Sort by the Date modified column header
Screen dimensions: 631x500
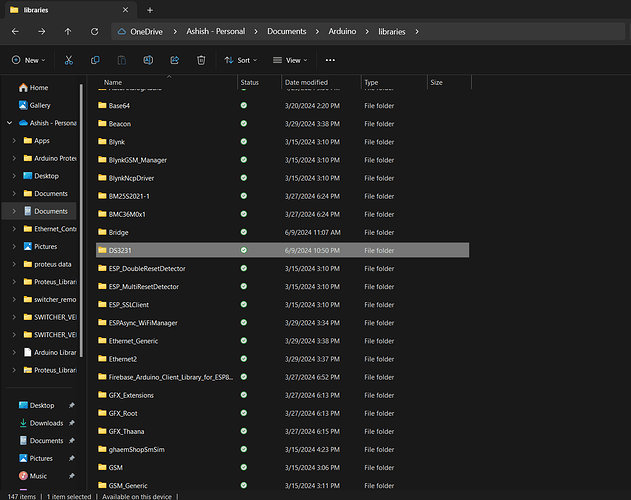(305, 82)
